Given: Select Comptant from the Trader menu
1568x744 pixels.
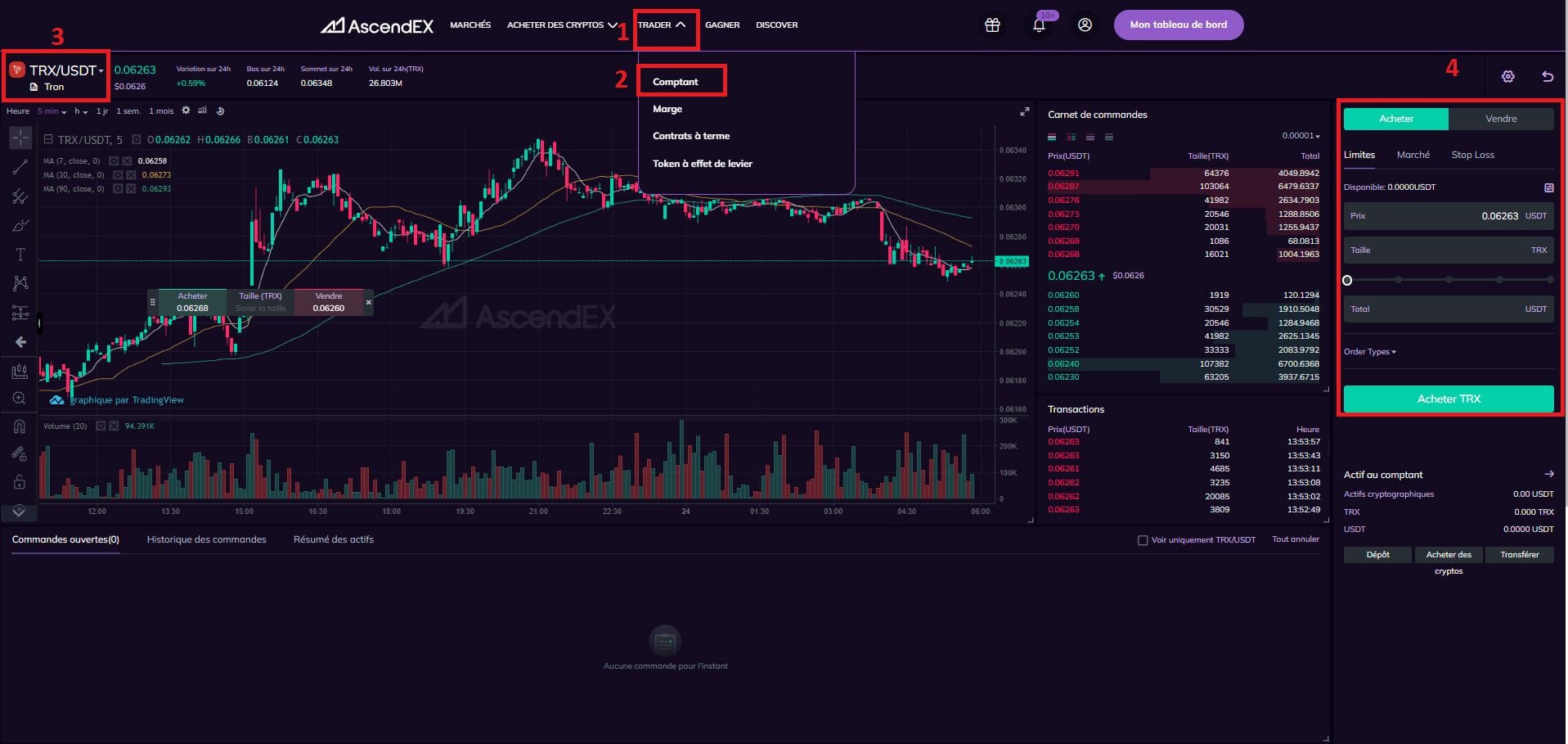Looking at the screenshot, I should click(x=676, y=82).
